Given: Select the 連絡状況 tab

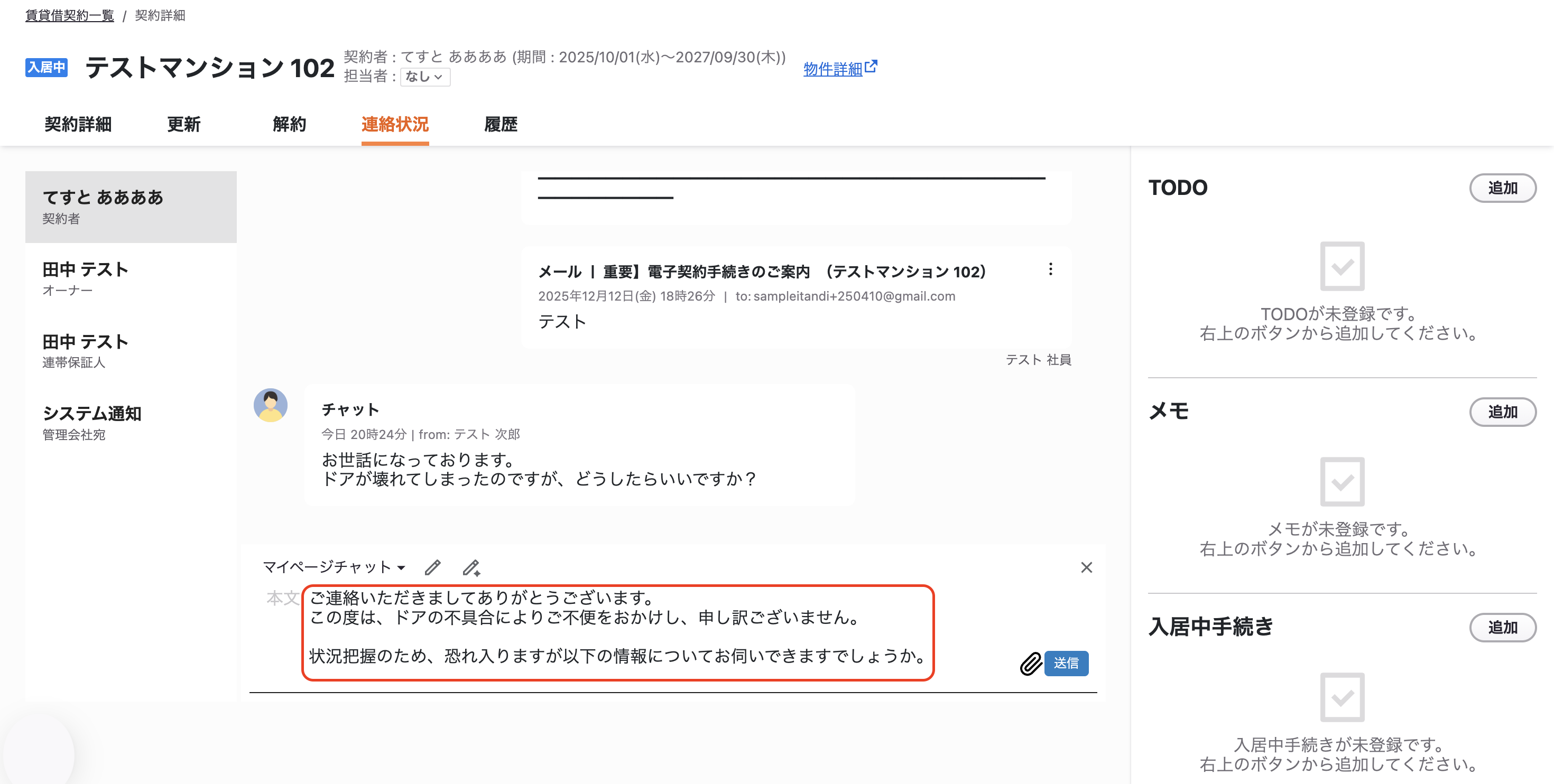Looking at the screenshot, I should click(395, 124).
